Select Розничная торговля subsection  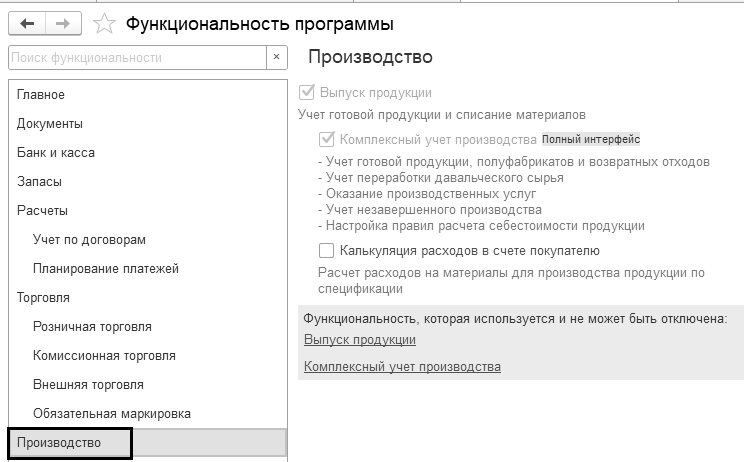(x=92, y=327)
